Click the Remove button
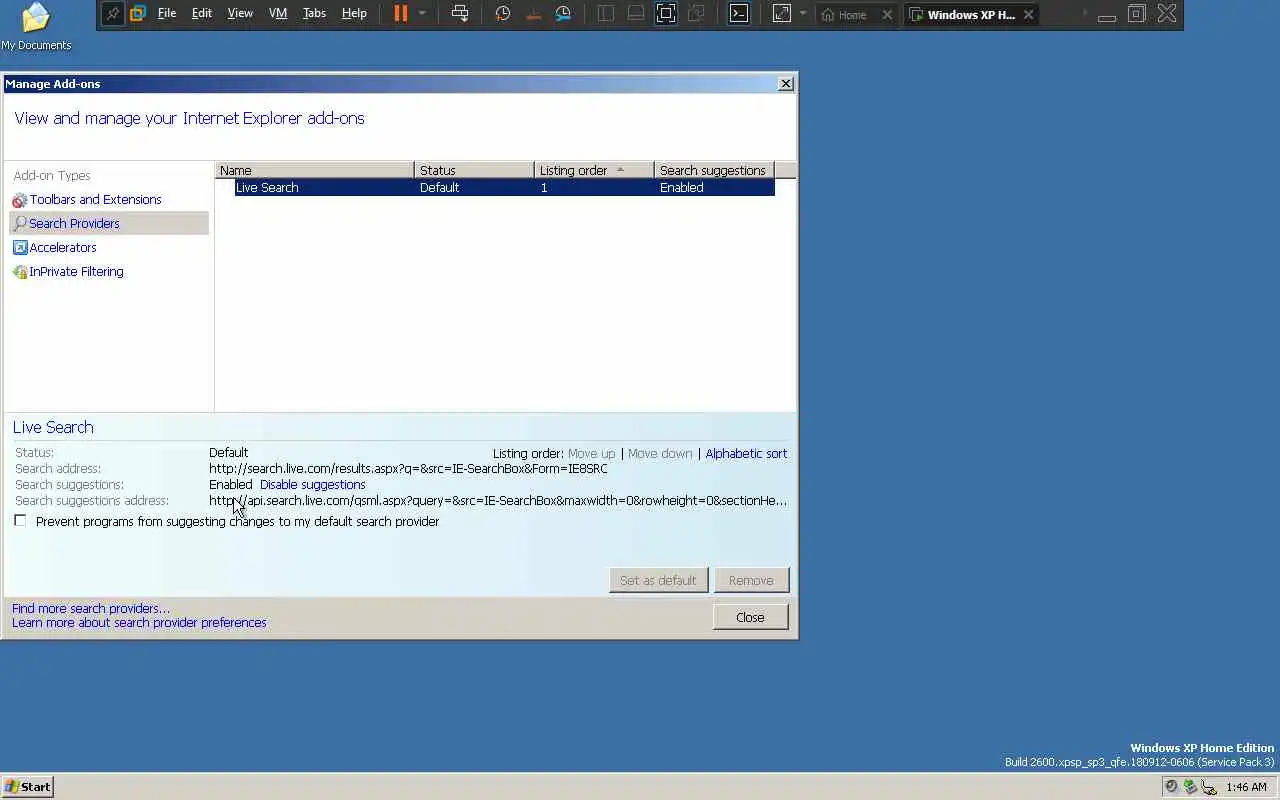This screenshot has width=1280, height=800. click(x=751, y=581)
